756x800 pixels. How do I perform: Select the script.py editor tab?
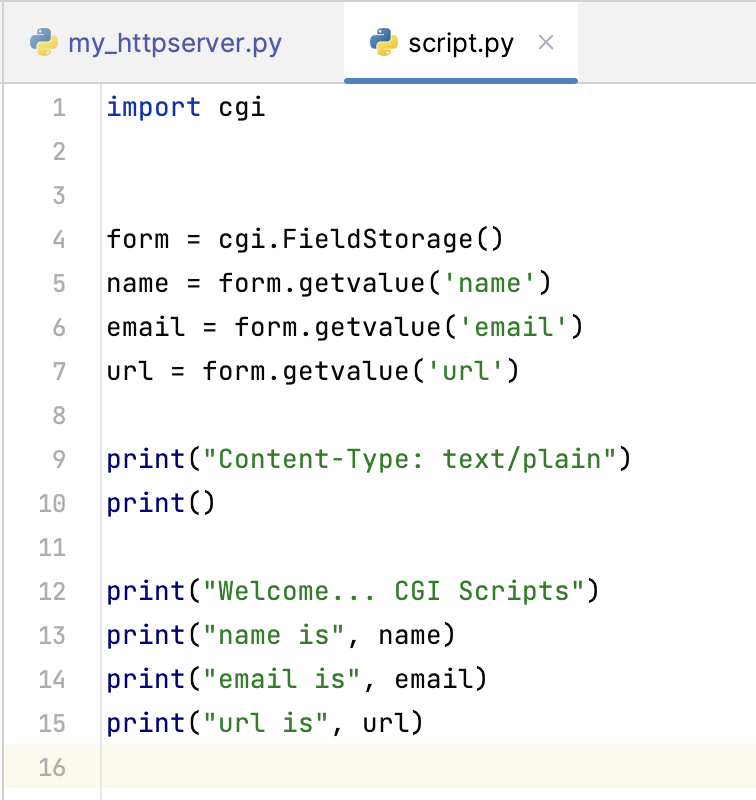[461, 43]
